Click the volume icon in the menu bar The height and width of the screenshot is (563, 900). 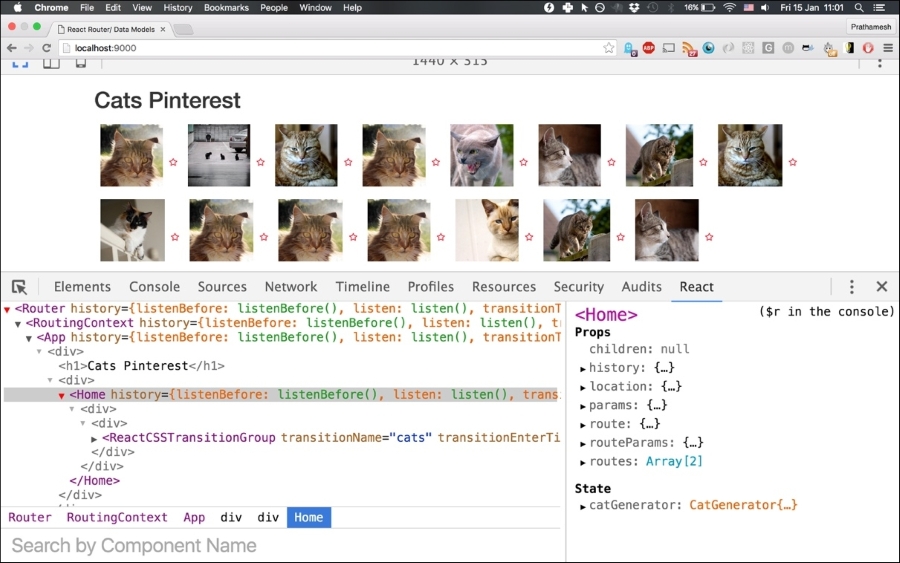point(765,7)
